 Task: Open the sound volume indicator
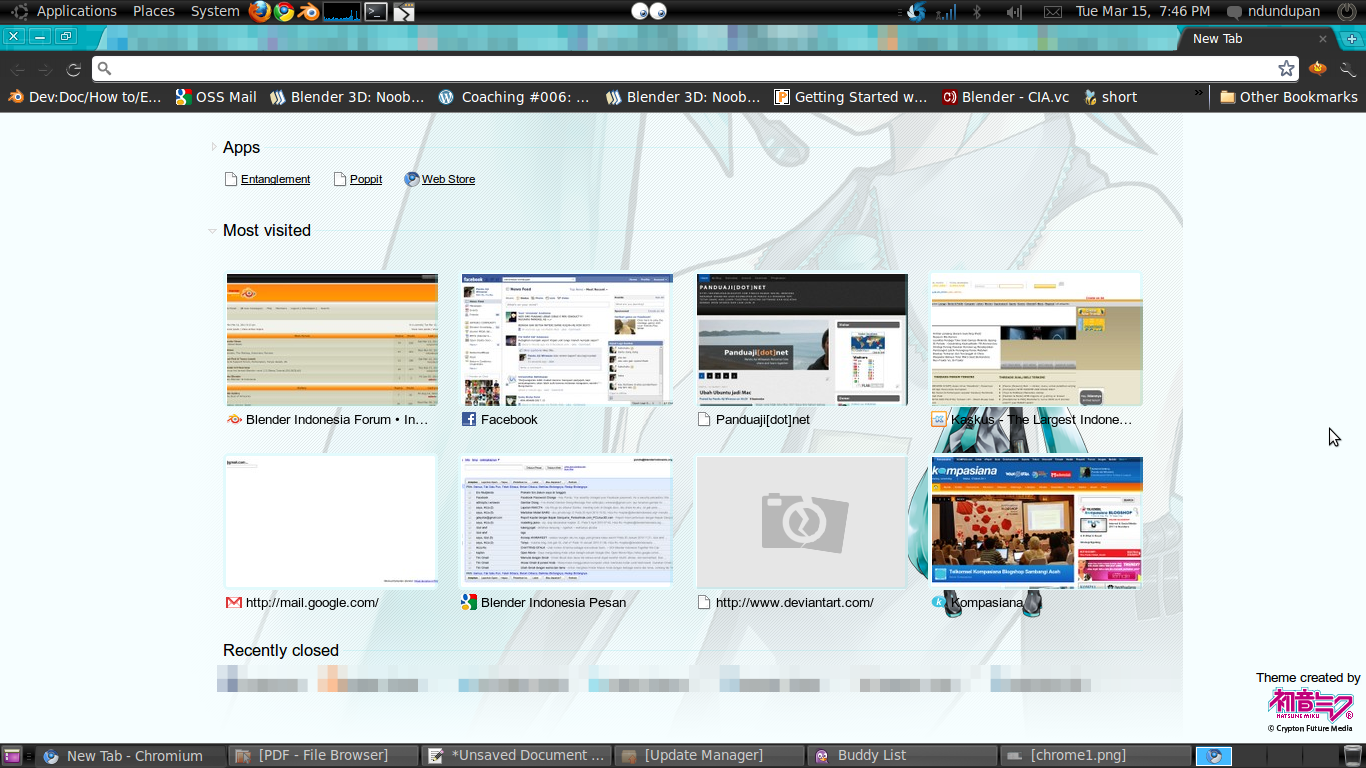tap(1014, 12)
